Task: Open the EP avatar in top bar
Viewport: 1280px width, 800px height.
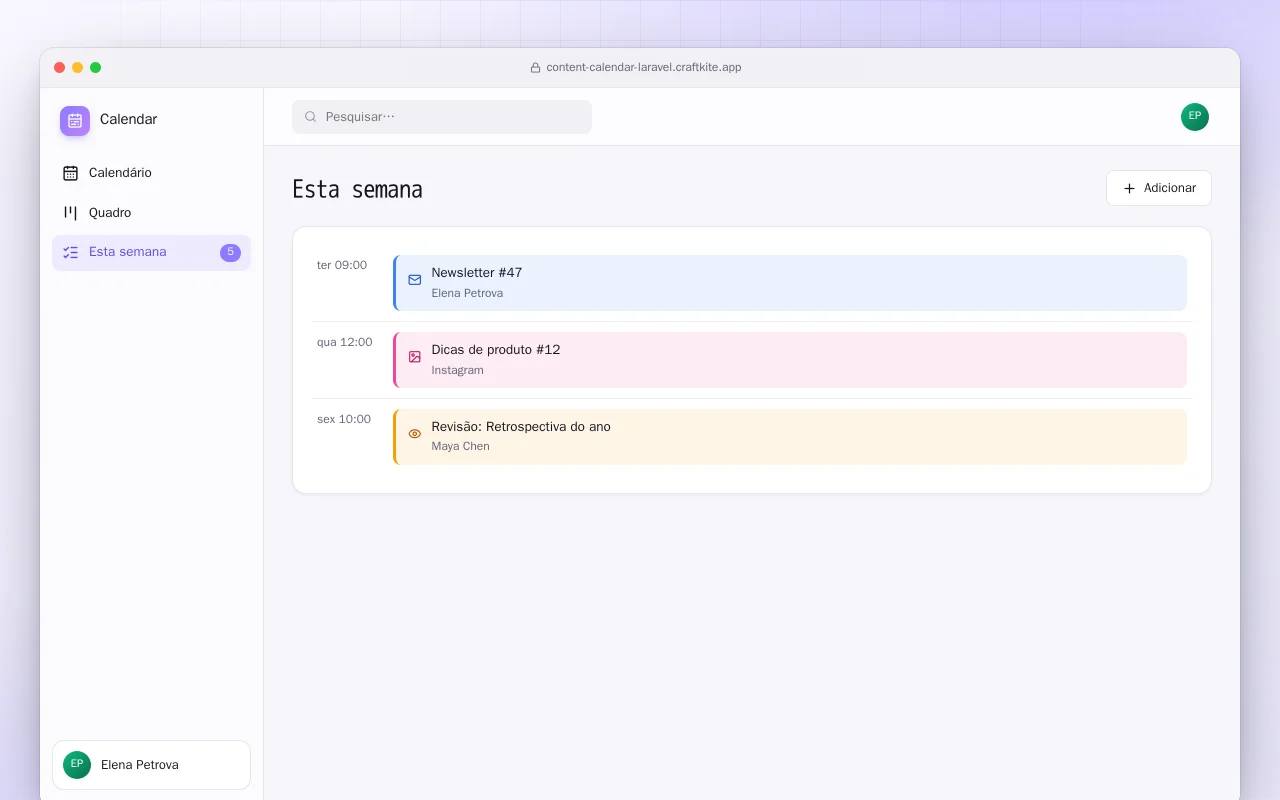Action: [x=1195, y=117]
